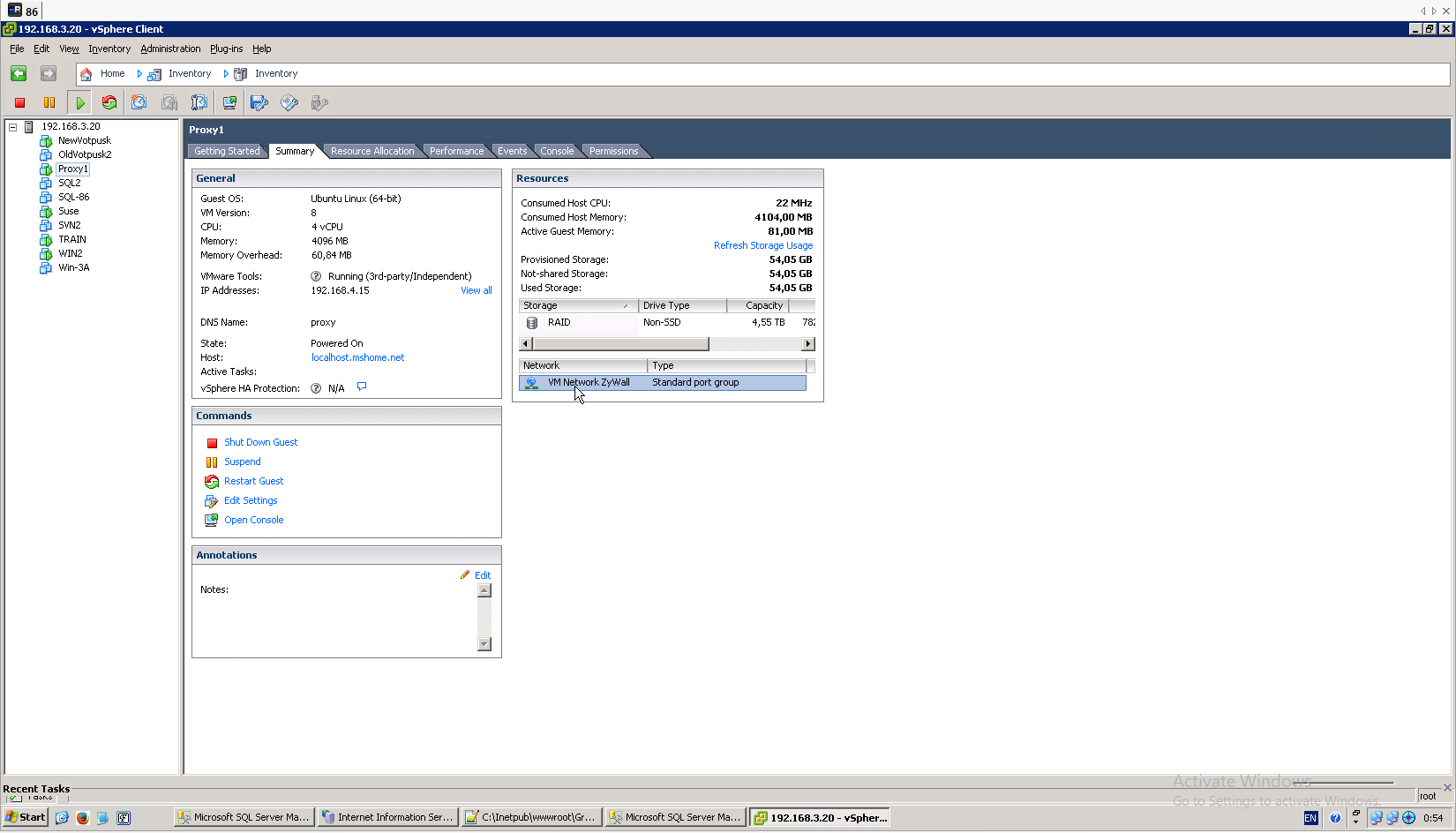Screen dimensions: 1456x833
Task: Click the Restart Guest icon
Action: click(x=212, y=482)
